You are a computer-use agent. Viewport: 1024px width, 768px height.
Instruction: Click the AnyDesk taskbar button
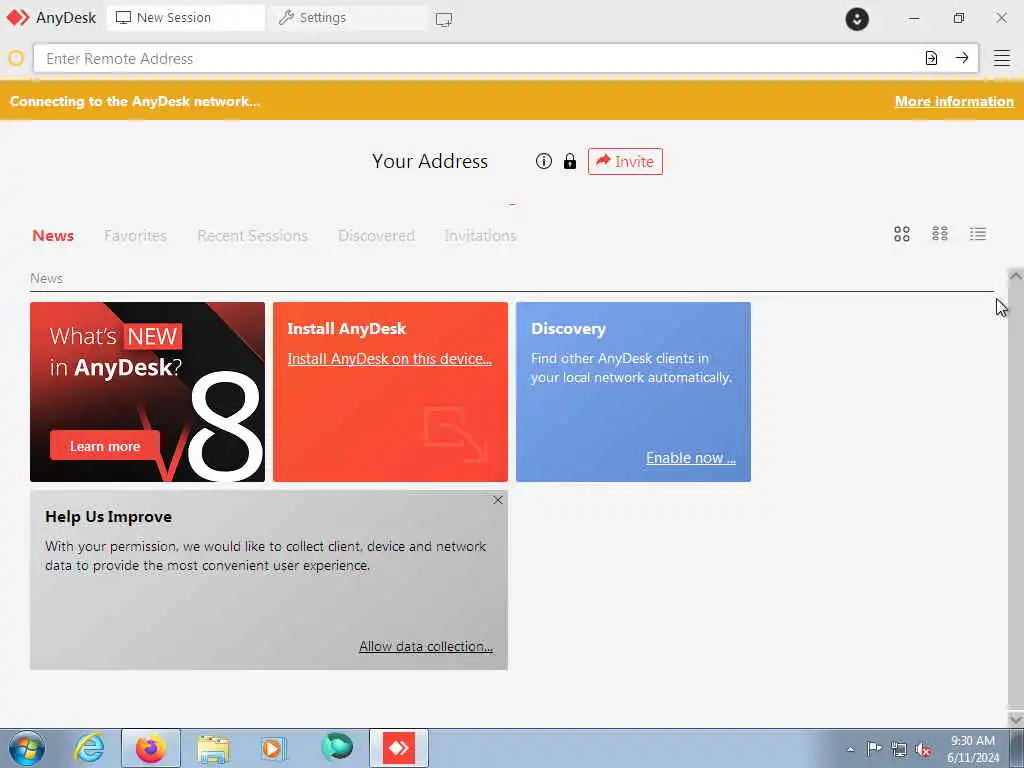pyautogui.click(x=399, y=748)
